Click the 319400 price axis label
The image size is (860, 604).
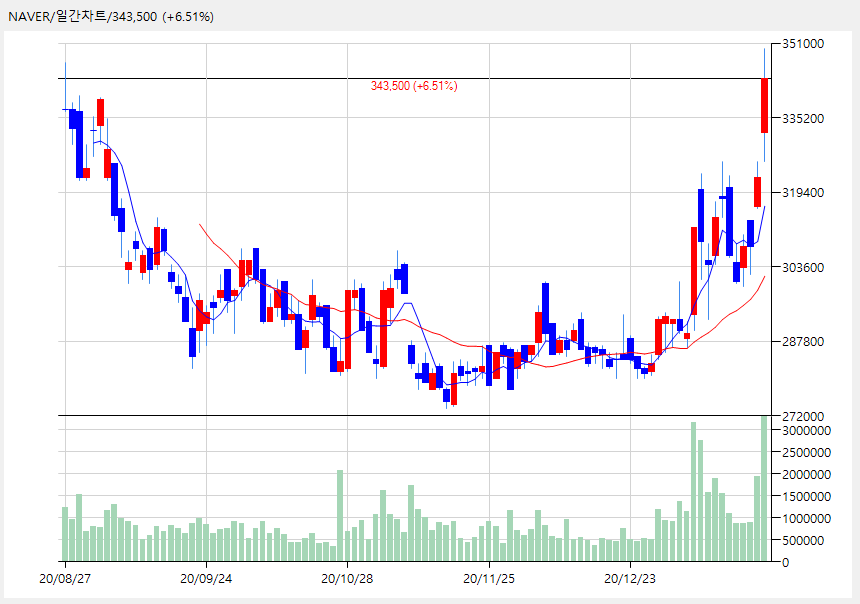(x=802, y=193)
